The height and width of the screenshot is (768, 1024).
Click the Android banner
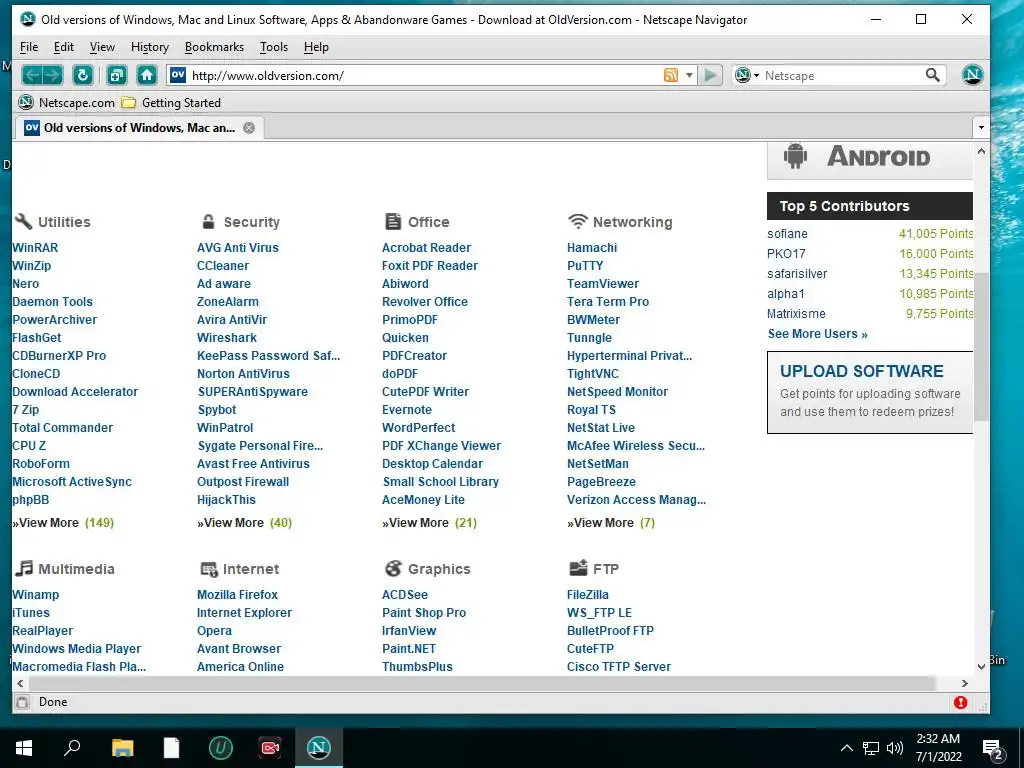tap(870, 160)
